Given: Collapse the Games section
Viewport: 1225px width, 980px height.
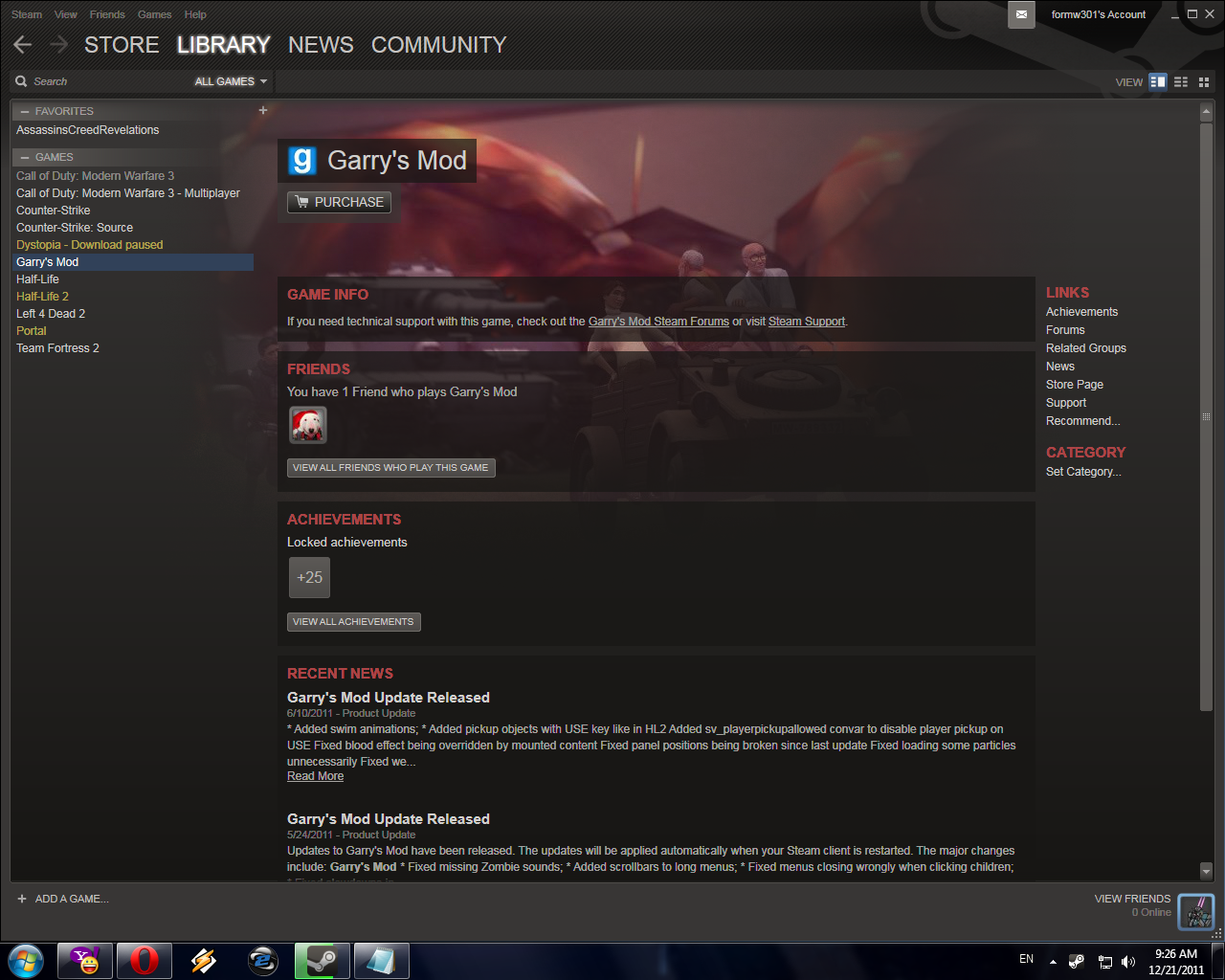Looking at the screenshot, I should click(x=25, y=157).
